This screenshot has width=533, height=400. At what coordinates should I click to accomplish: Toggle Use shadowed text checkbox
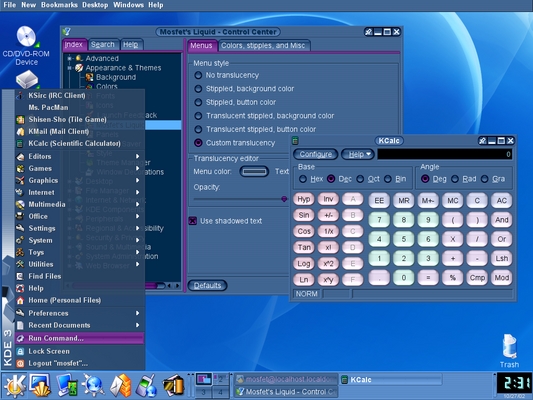[193, 221]
